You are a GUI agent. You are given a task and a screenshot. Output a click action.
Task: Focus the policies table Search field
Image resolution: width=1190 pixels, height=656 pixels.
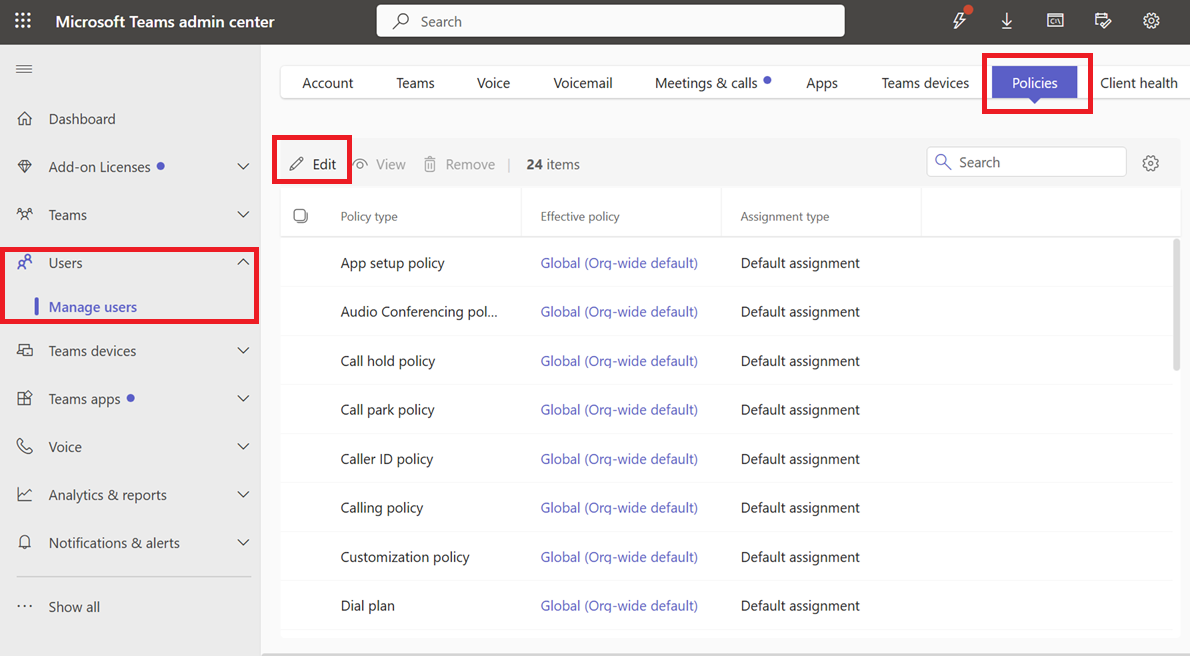tap(1026, 162)
